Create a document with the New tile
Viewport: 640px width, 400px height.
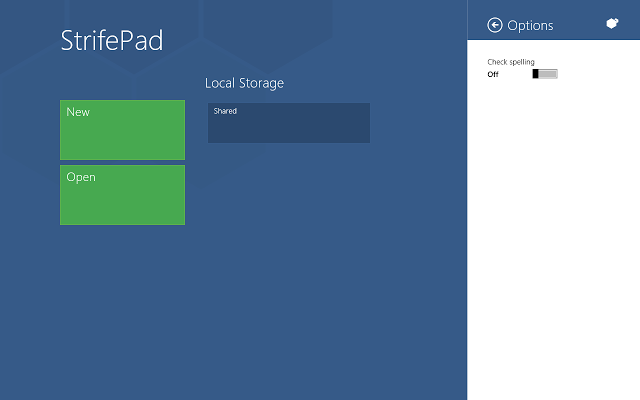click(x=122, y=130)
